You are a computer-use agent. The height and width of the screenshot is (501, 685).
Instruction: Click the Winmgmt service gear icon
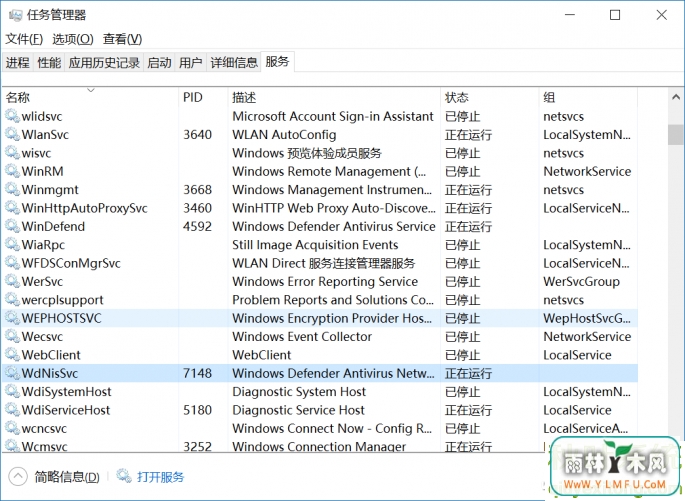[12, 190]
